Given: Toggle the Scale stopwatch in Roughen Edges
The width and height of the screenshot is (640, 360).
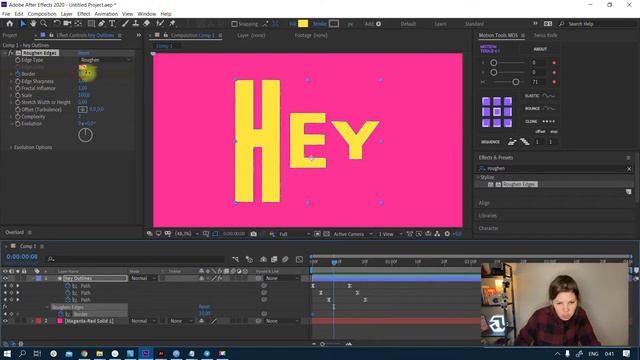Looking at the screenshot, I should coord(18,95).
